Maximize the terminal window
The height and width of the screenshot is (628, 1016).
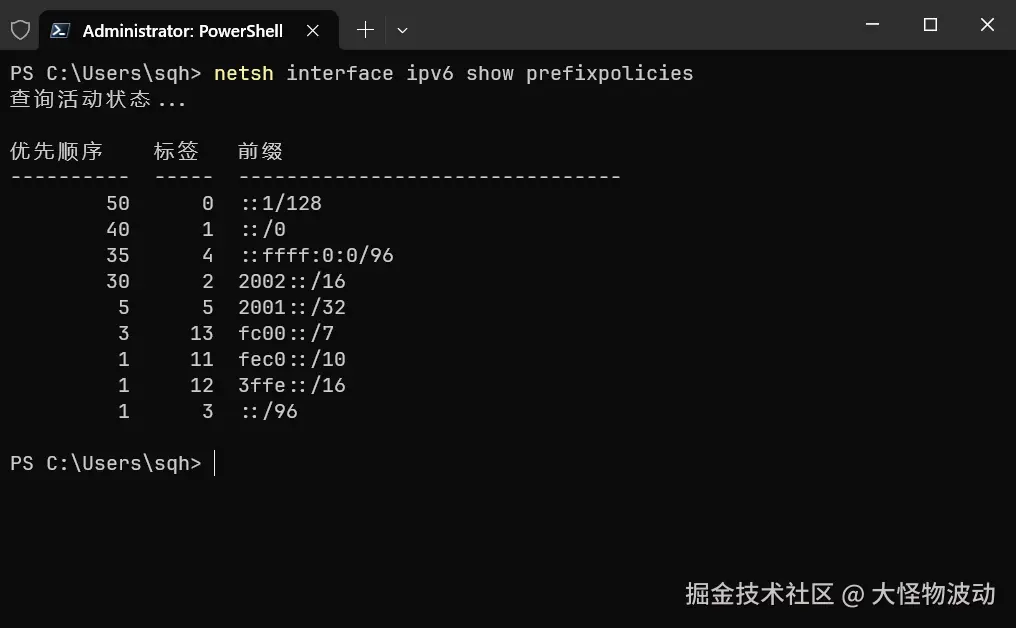pos(930,25)
